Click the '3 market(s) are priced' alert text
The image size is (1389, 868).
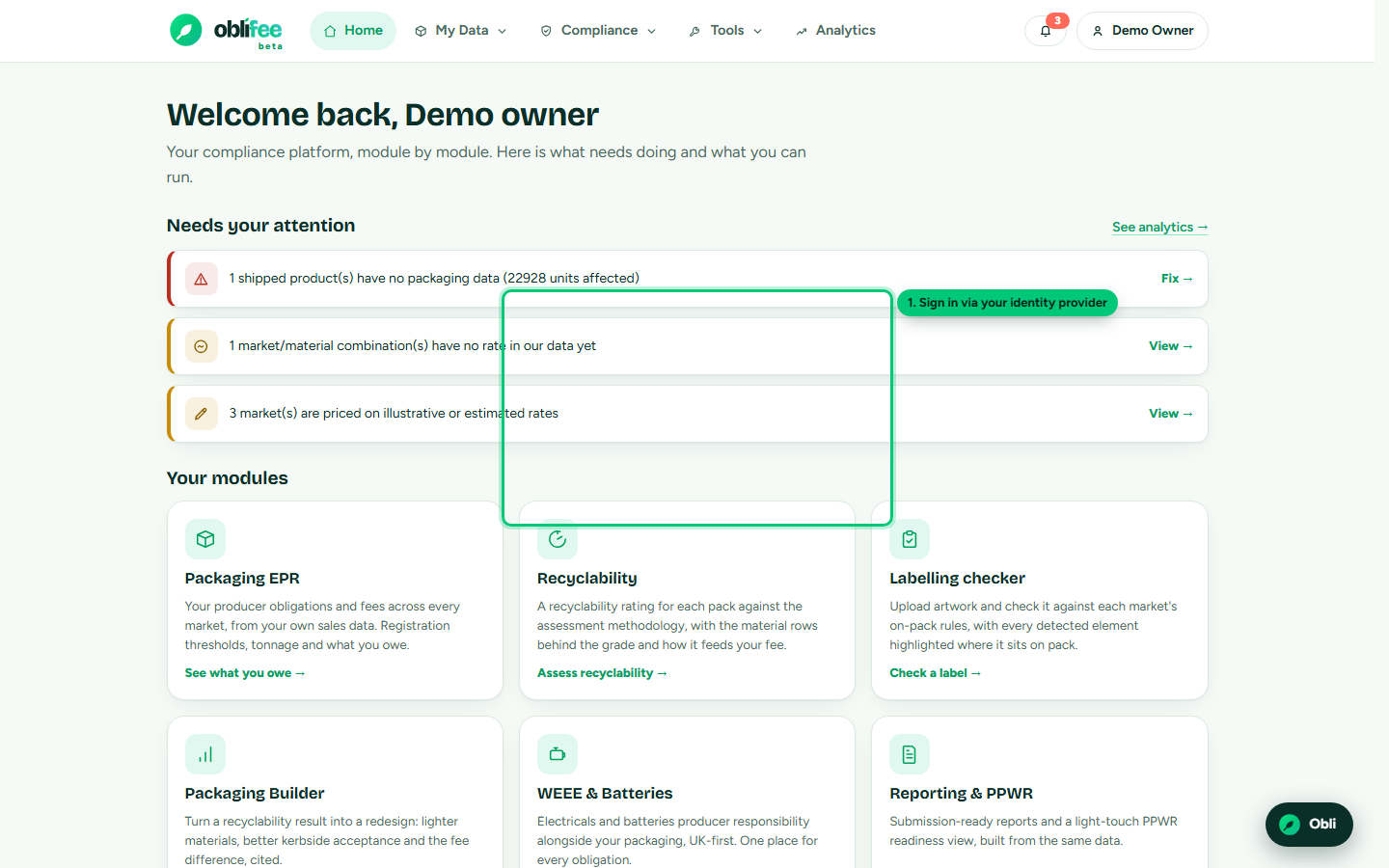pyautogui.click(x=394, y=414)
